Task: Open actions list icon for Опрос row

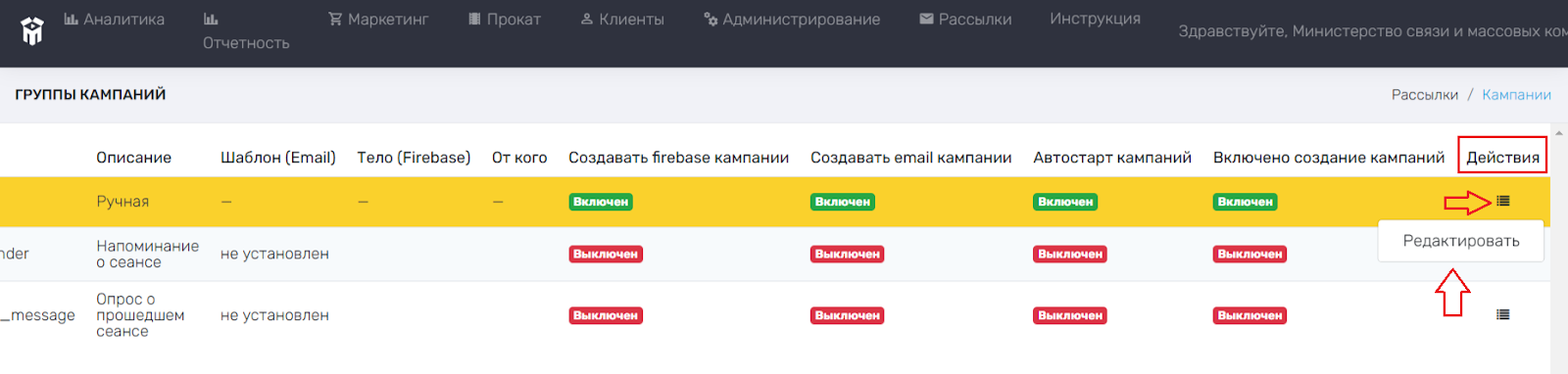Action: [x=1503, y=315]
